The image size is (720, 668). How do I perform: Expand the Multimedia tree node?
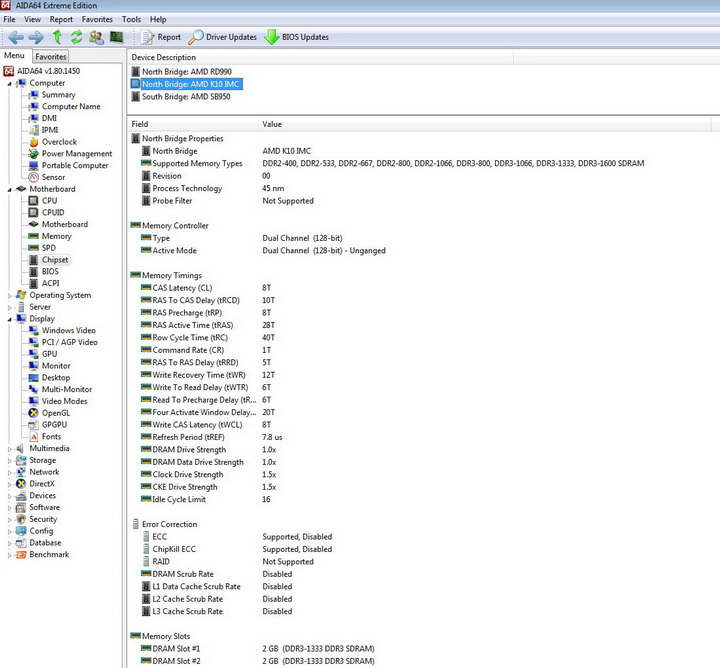click(x=9, y=449)
